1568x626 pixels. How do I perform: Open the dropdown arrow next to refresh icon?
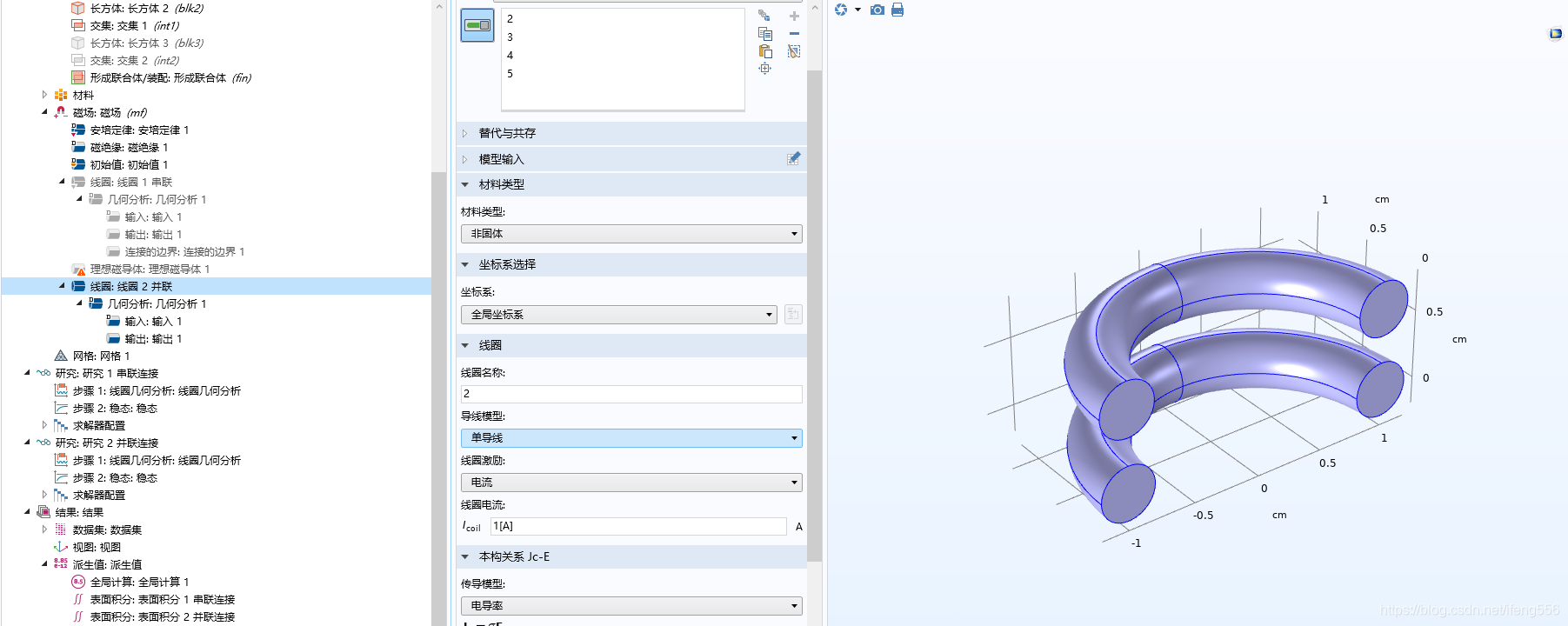(x=857, y=10)
